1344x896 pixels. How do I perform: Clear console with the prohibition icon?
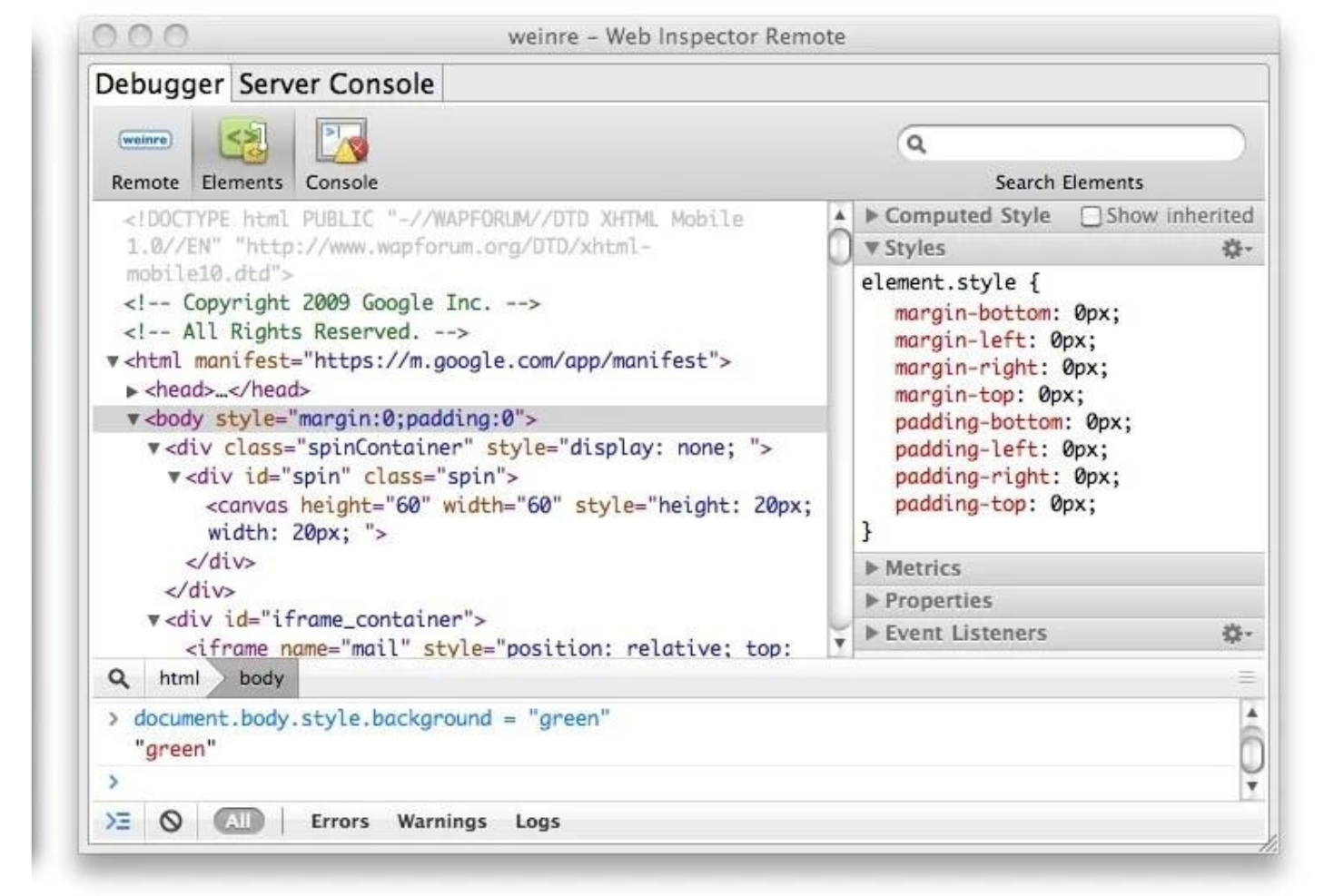(171, 820)
